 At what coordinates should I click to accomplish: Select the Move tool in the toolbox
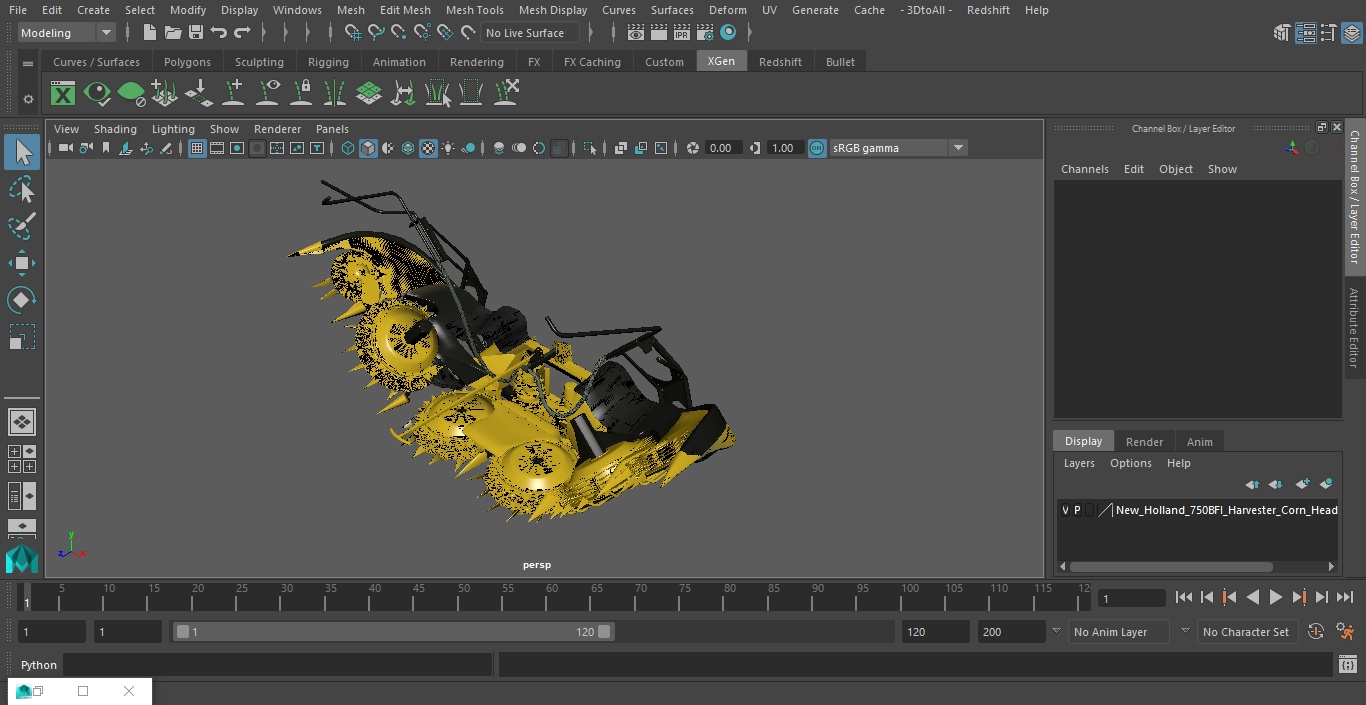(x=22, y=263)
